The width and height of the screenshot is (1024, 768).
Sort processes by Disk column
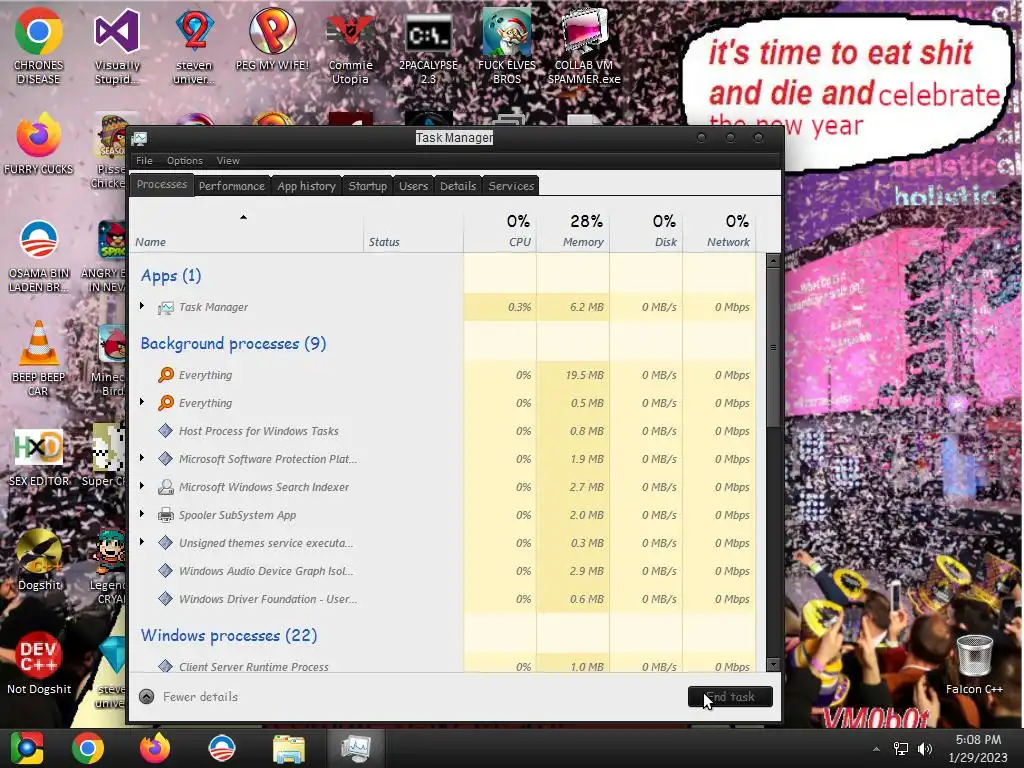point(647,232)
